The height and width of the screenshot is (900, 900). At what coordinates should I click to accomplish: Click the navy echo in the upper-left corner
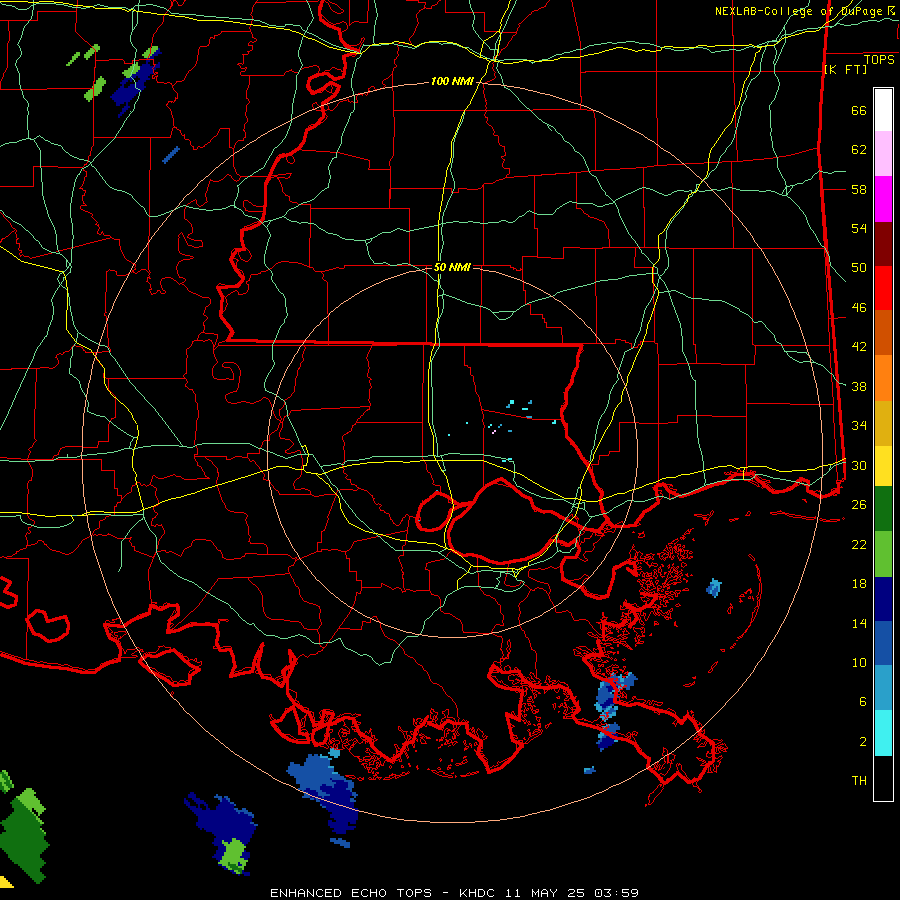click(133, 84)
